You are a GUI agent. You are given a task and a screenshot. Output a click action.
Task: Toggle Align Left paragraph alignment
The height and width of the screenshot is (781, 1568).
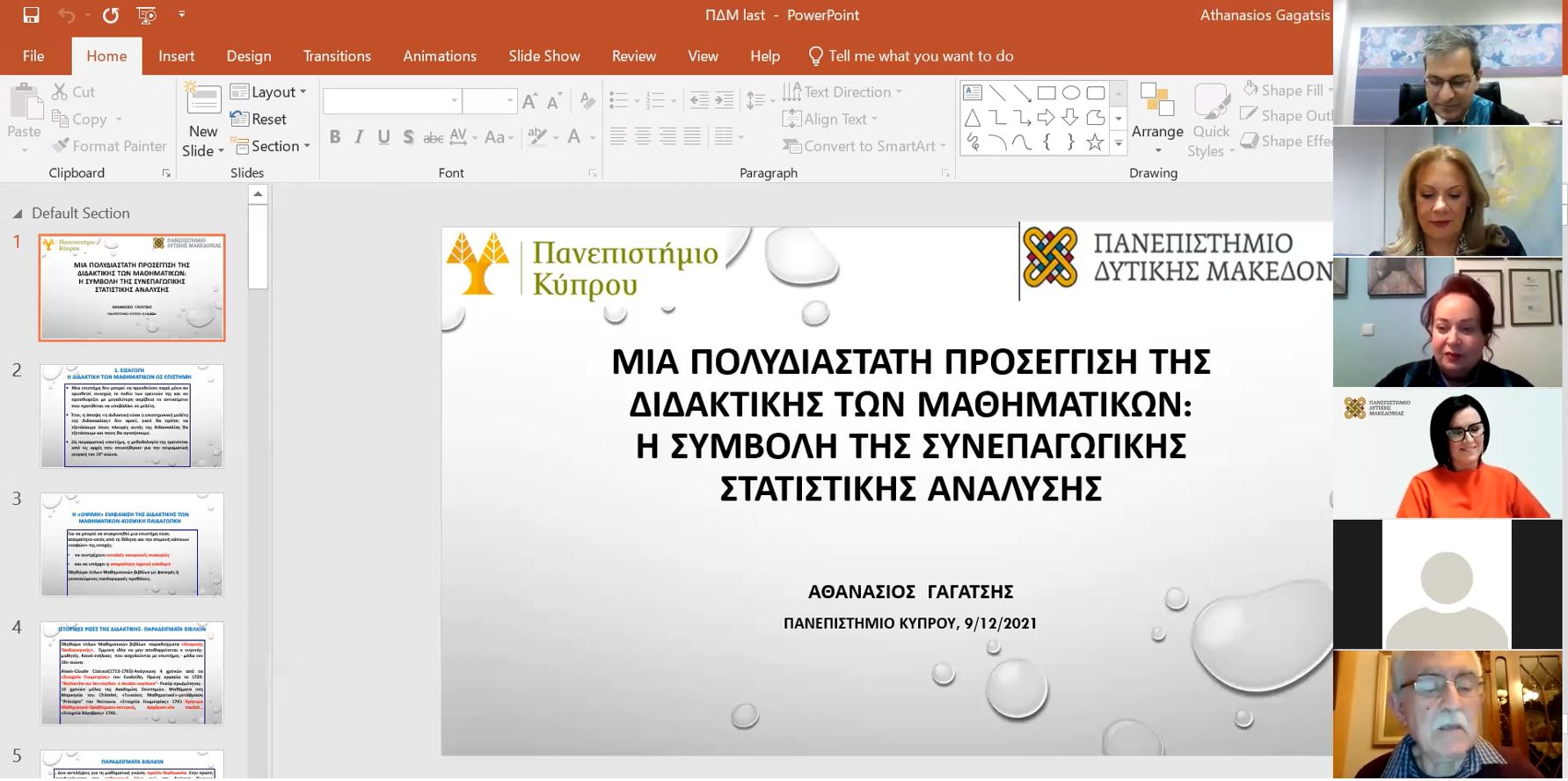pyautogui.click(x=618, y=137)
